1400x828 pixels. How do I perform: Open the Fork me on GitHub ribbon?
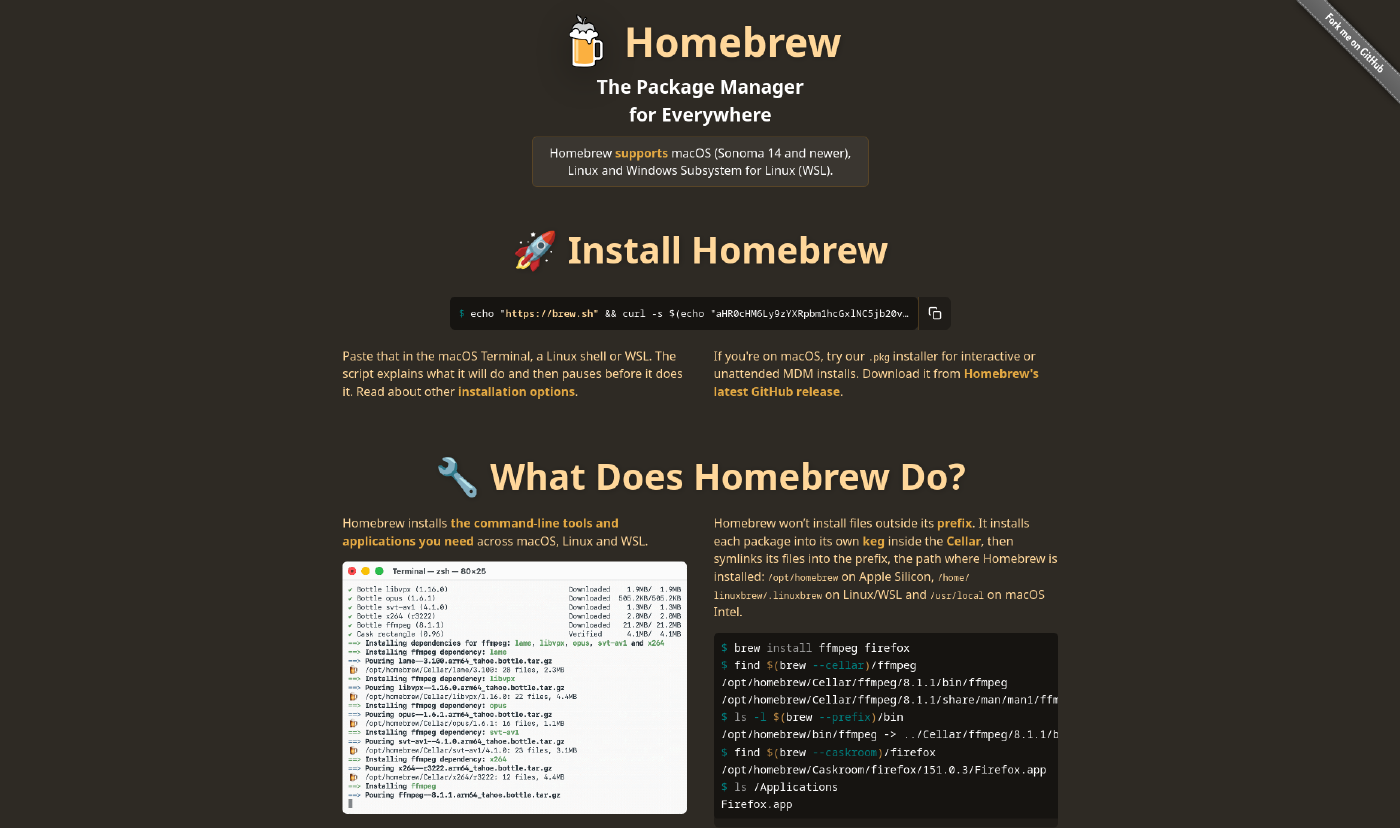[1355, 43]
